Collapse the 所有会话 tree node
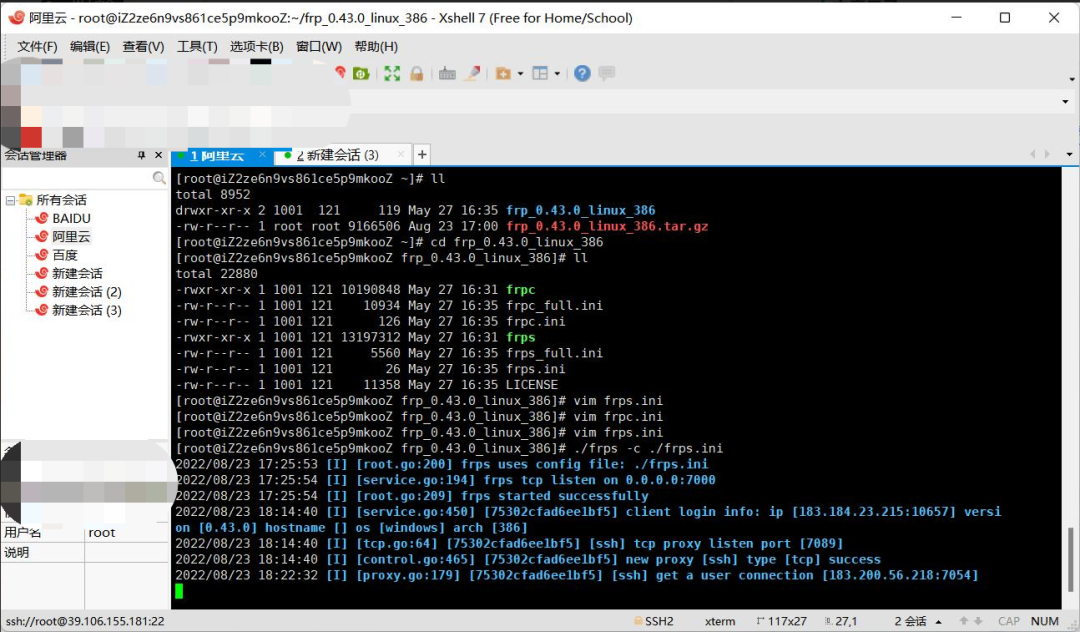 [x=10, y=200]
